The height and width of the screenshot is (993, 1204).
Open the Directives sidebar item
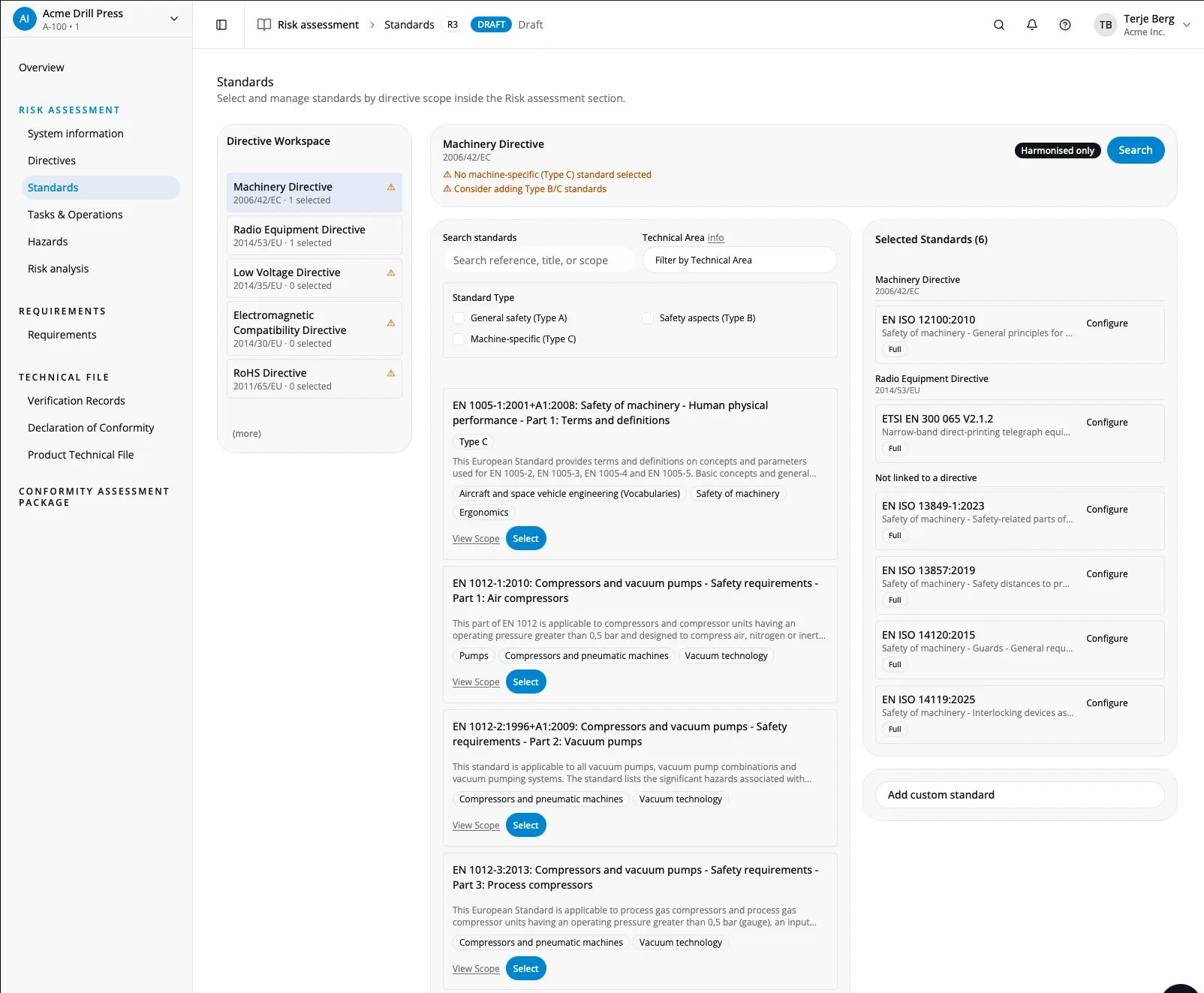(x=52, y=161)
